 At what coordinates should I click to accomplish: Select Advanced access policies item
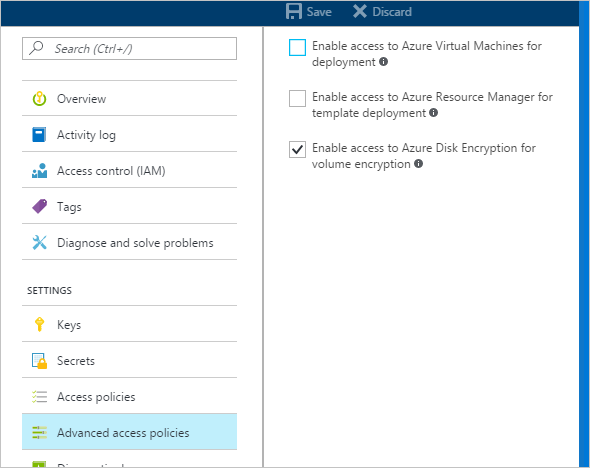click(129, 432)
